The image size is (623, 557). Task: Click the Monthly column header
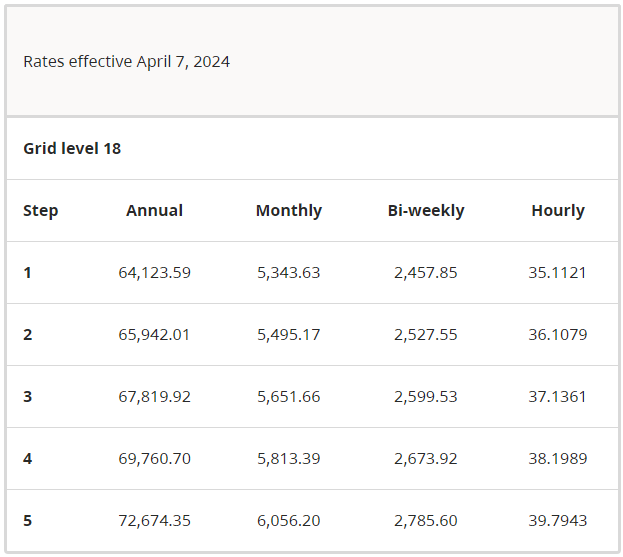click(288, 211)
